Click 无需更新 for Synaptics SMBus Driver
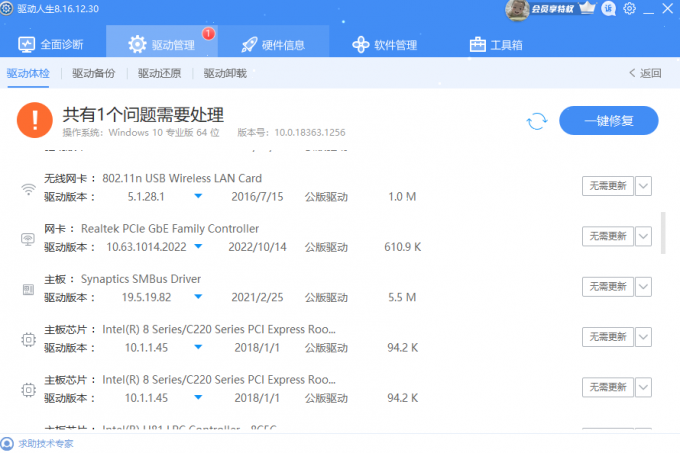The image size is (680, 453). (608, 287)
